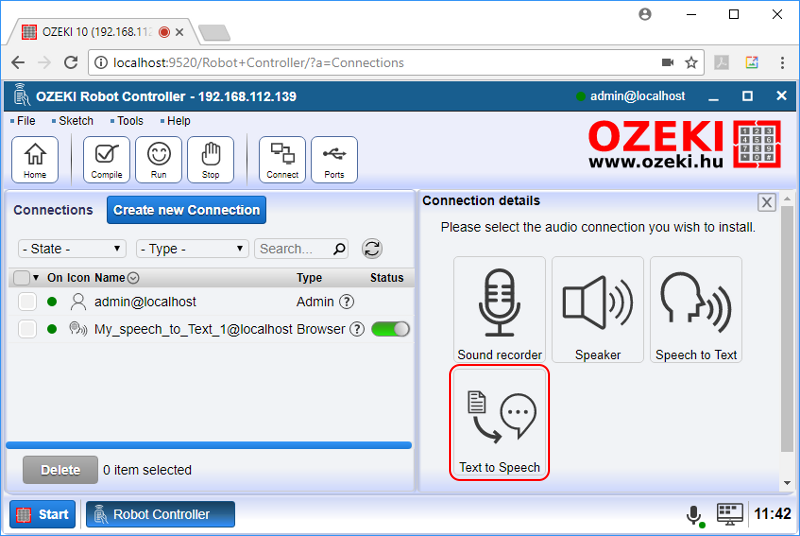Click Create new Connection button
The height and width of the screenshot is (536, 800).
click(x=186, y=210)
